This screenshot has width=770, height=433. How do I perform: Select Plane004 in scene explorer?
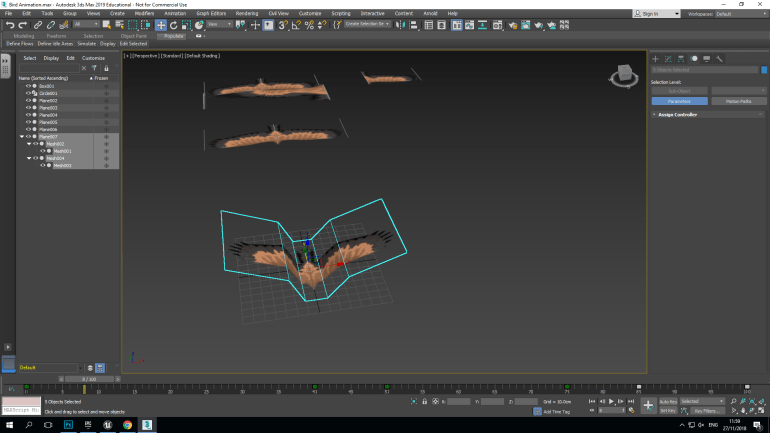(48, 115)
